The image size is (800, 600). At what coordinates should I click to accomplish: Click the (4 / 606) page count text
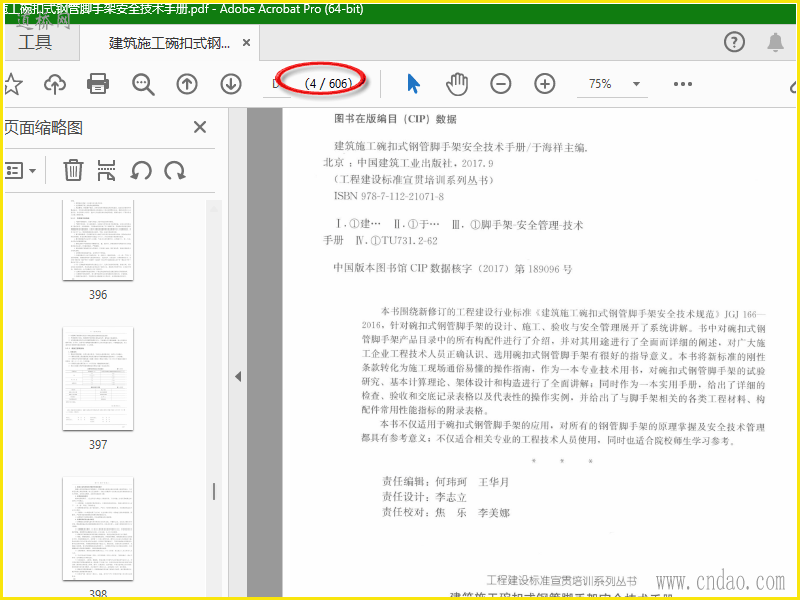[328, 84]
